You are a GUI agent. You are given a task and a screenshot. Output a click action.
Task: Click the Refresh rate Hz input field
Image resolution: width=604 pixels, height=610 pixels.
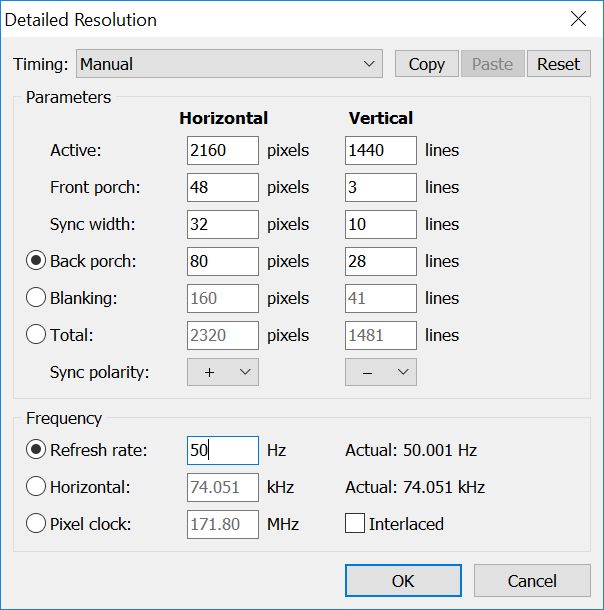222,450
